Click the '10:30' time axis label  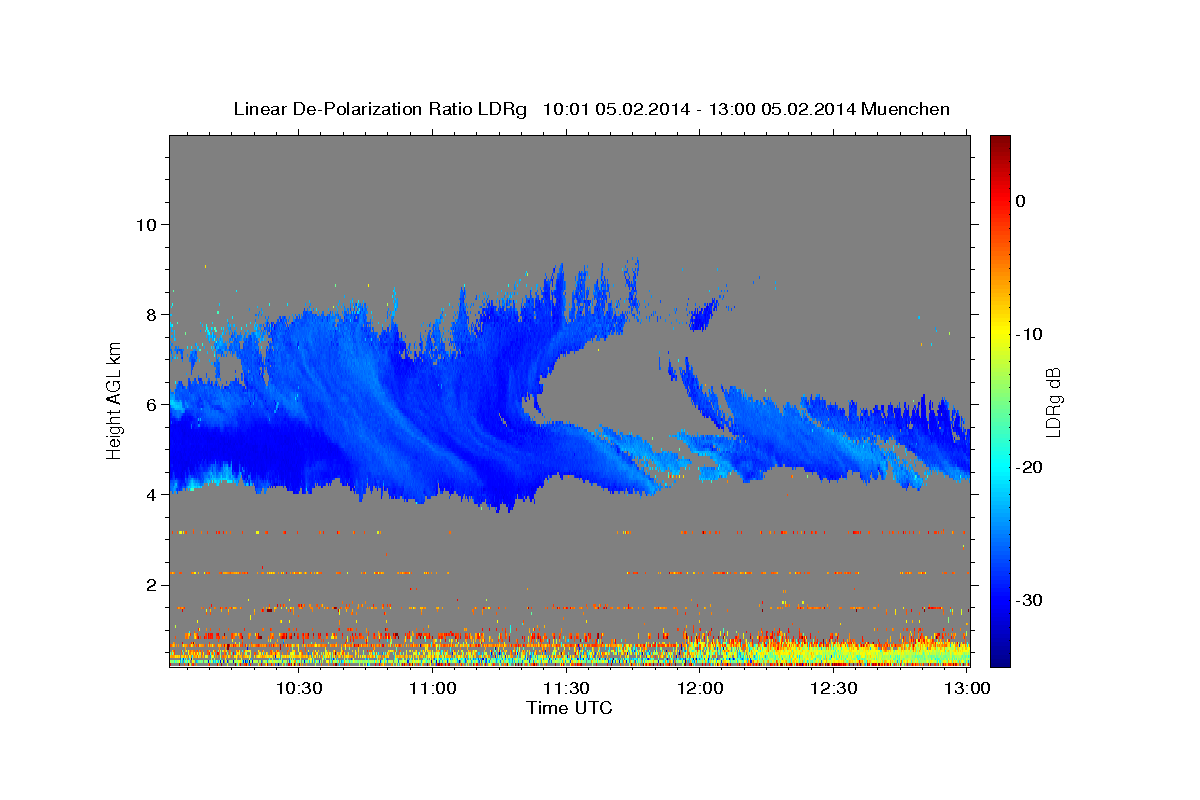click(x=299, y=688)
